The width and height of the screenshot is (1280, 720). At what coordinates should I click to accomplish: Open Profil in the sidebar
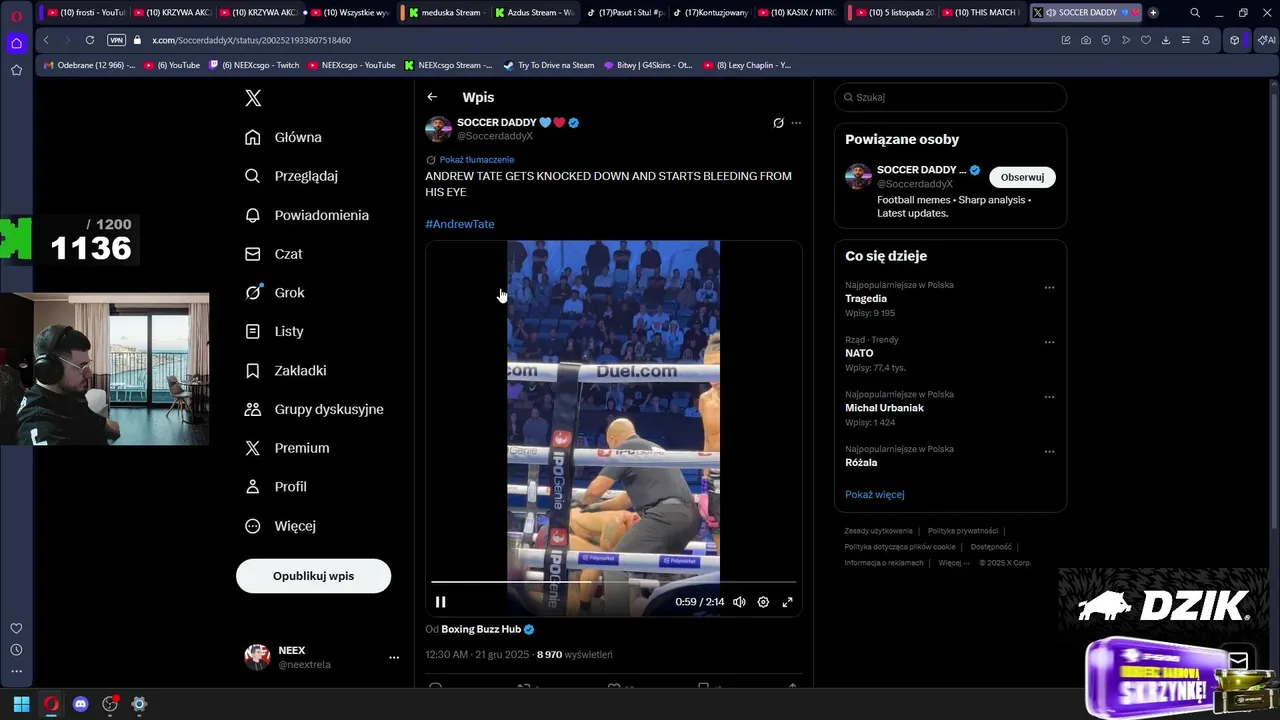pos(276,487)
